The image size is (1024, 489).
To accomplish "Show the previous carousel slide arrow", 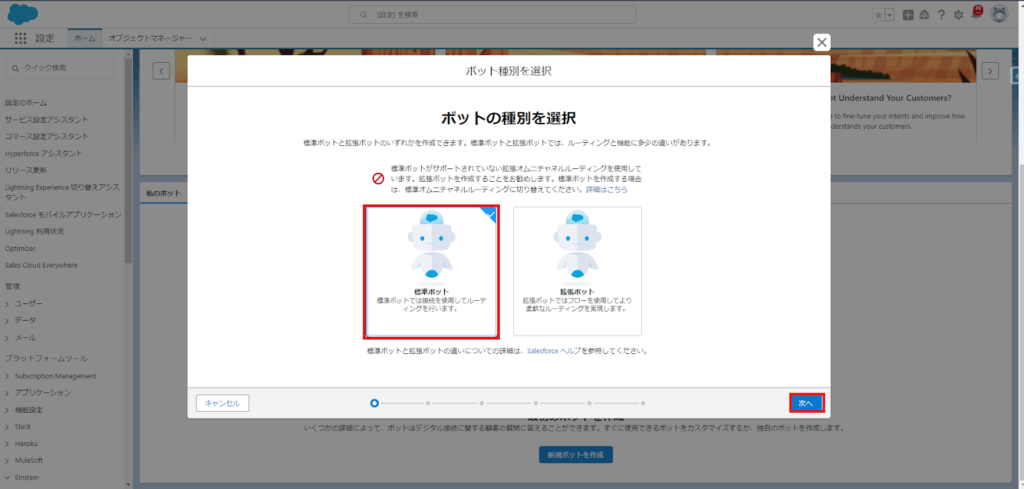I will (161, 71).
